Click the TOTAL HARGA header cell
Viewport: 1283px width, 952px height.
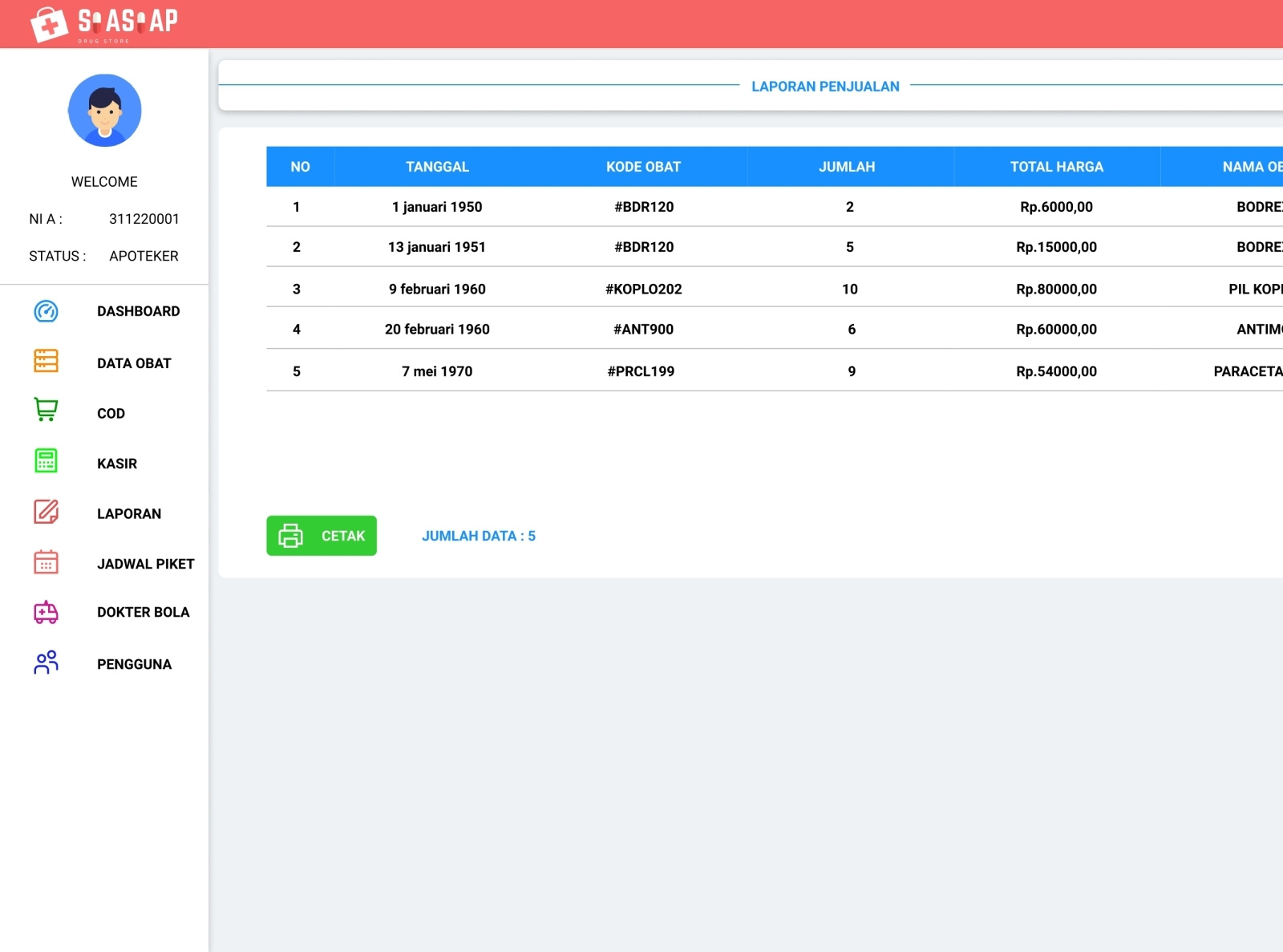[1056, 167]
